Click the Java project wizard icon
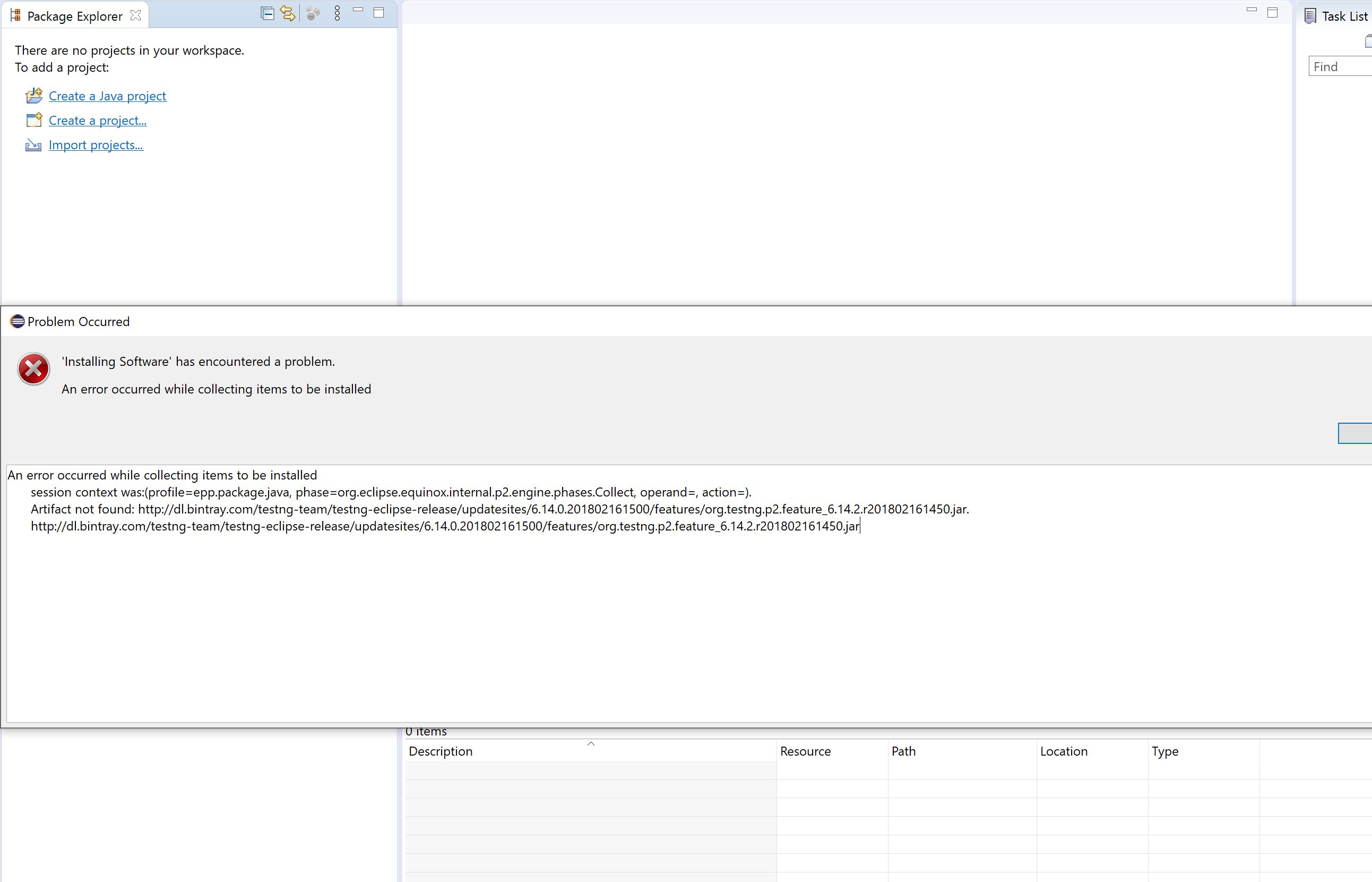This screenshot has height=882, width=1372. click(x=34, y=96)
